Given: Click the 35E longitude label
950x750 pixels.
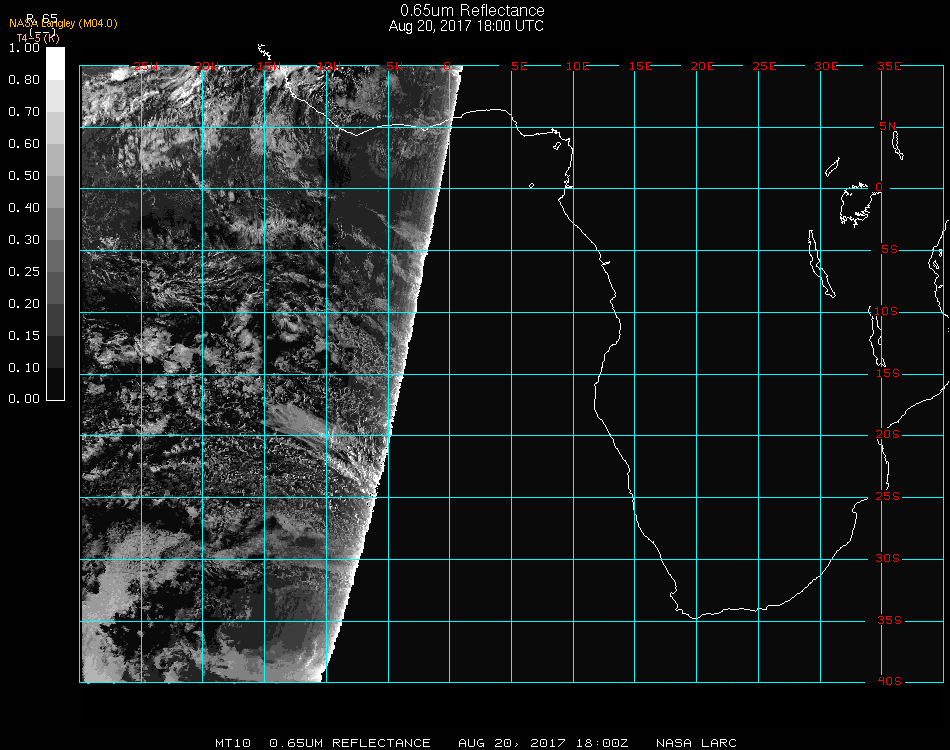Looking at the screenshot, I should coord(889,66).
